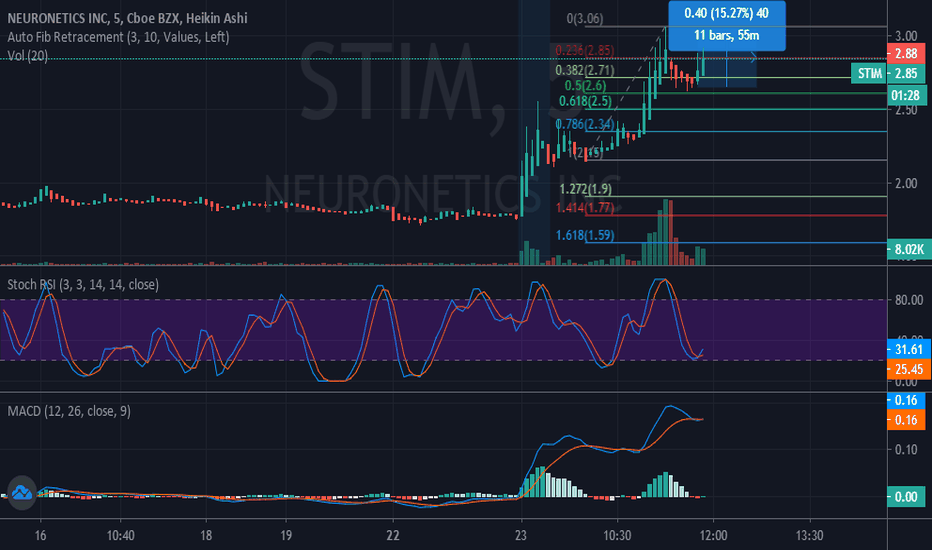This screenshot has height=550, width=932.
Task: Click the 0.786(2.34) Fib level label
Action: tap(585, 124)
